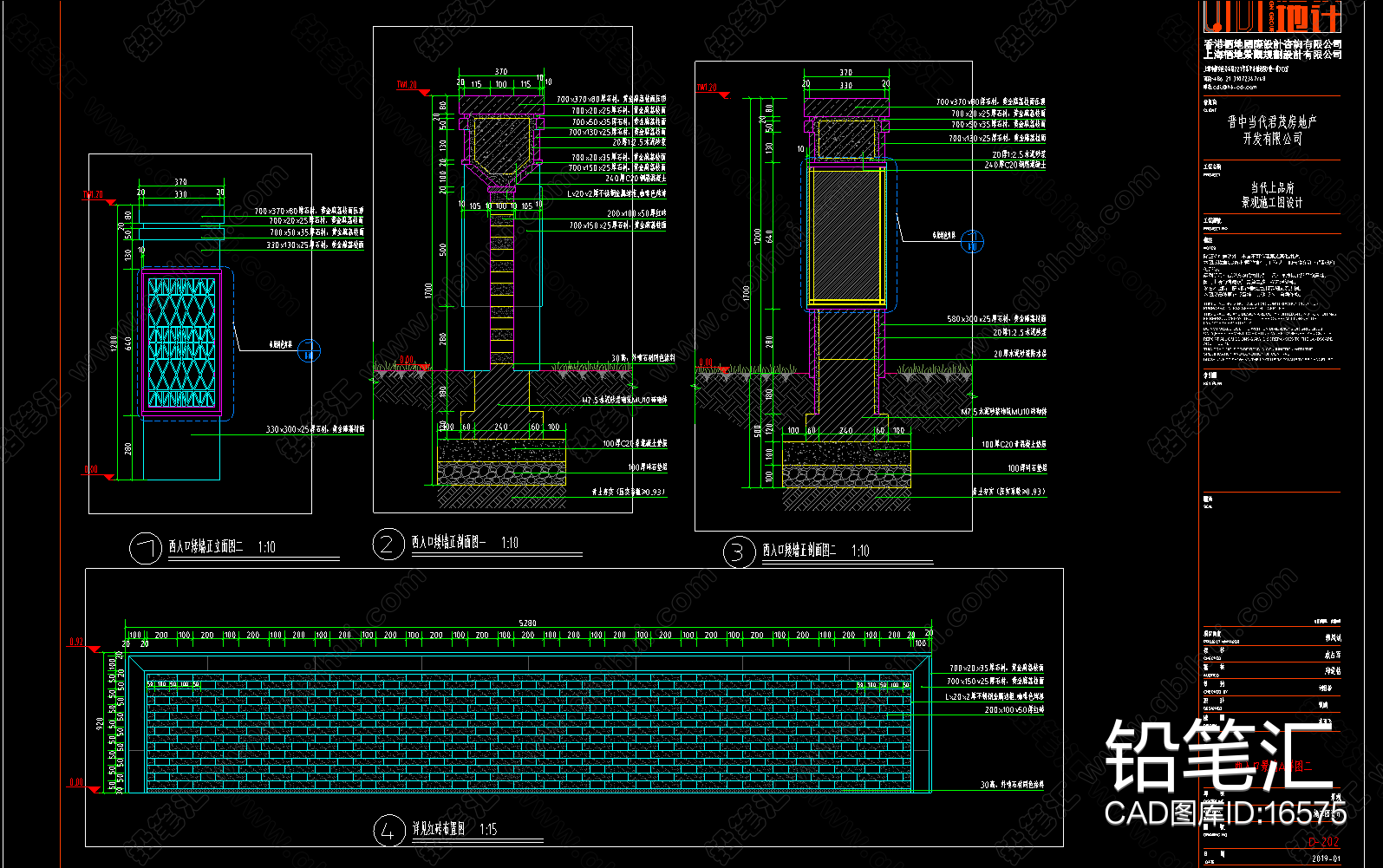
Task: Click the circled number 1 drawing marker
Action: (146, 547)
